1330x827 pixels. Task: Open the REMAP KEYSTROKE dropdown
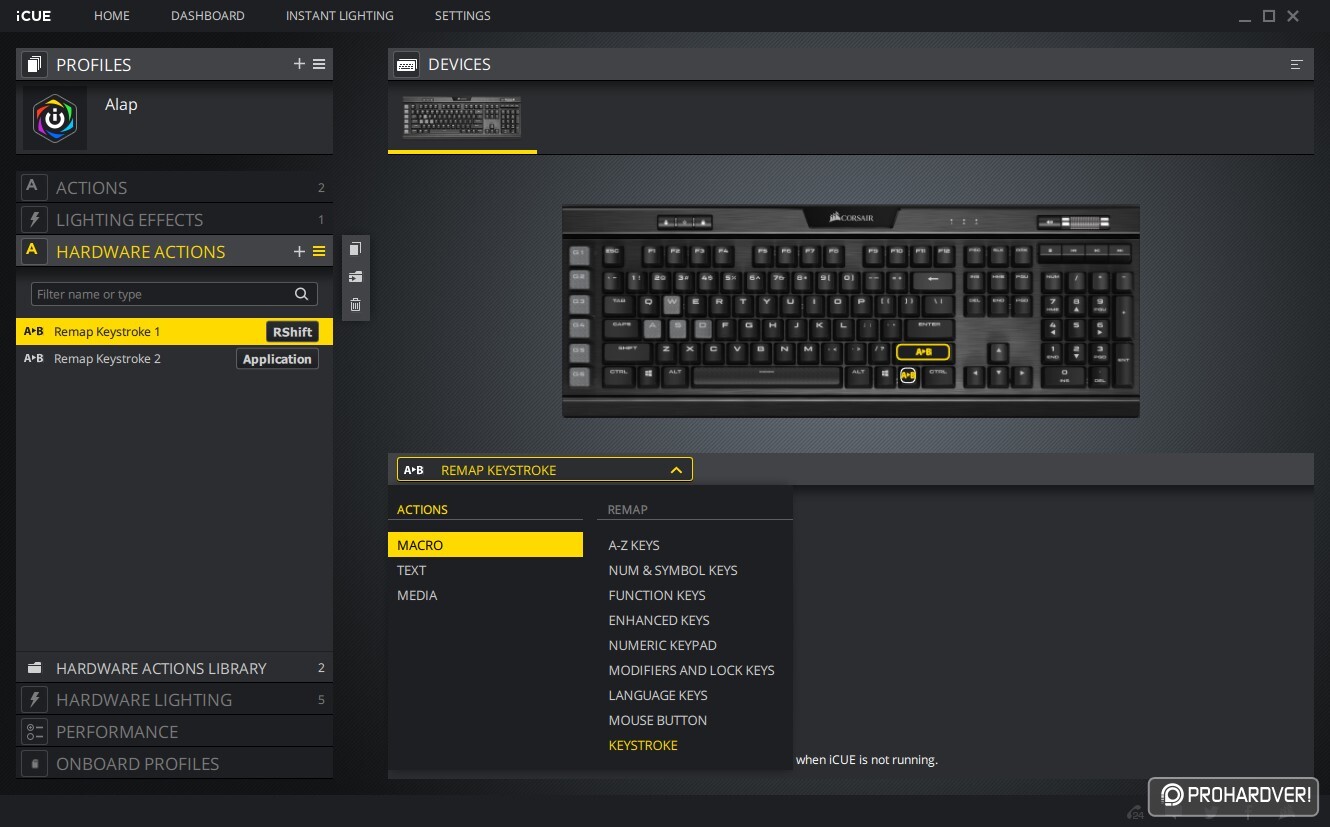tap(545, 470)
